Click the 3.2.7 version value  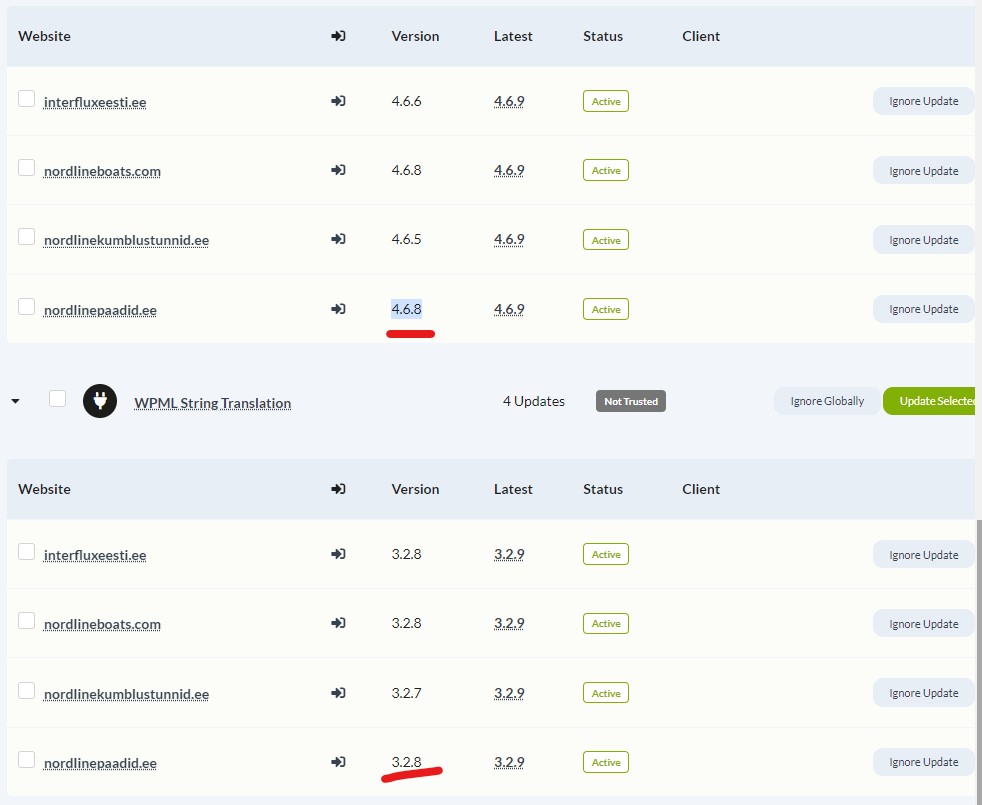pyautogui.click(x=406, y=693)
